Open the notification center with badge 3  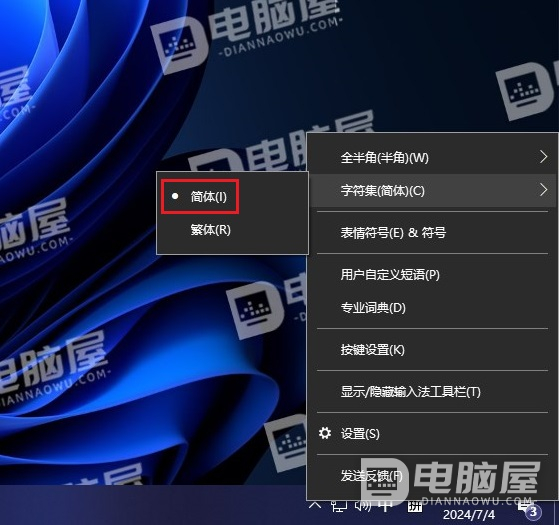[x=529, y=510]
